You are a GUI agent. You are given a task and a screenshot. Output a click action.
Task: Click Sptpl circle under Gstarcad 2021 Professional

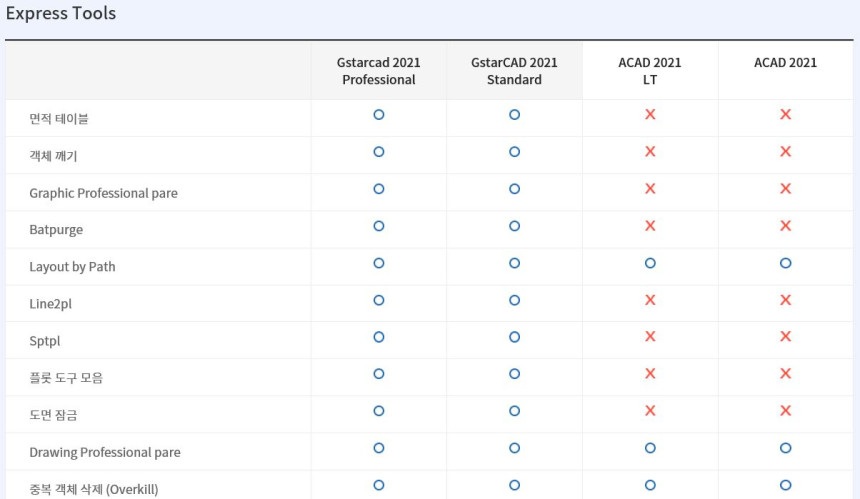378,337
